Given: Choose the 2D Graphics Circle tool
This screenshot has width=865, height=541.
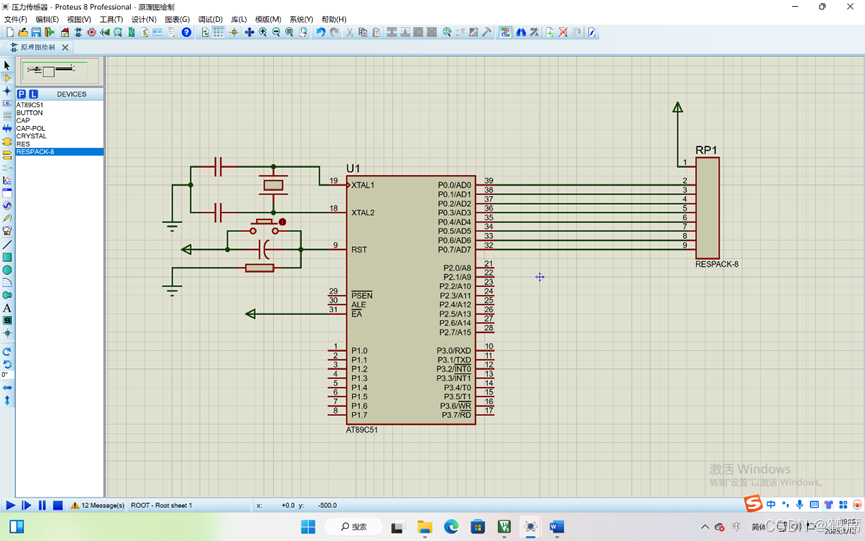Looking at the screenshot, I should [7, 270].
